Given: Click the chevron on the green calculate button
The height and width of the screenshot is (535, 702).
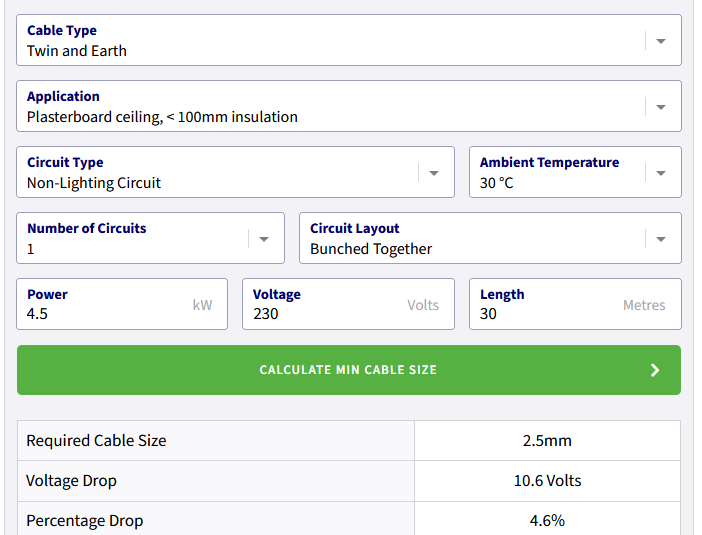Looking at the screenshot, I should 655,370.
